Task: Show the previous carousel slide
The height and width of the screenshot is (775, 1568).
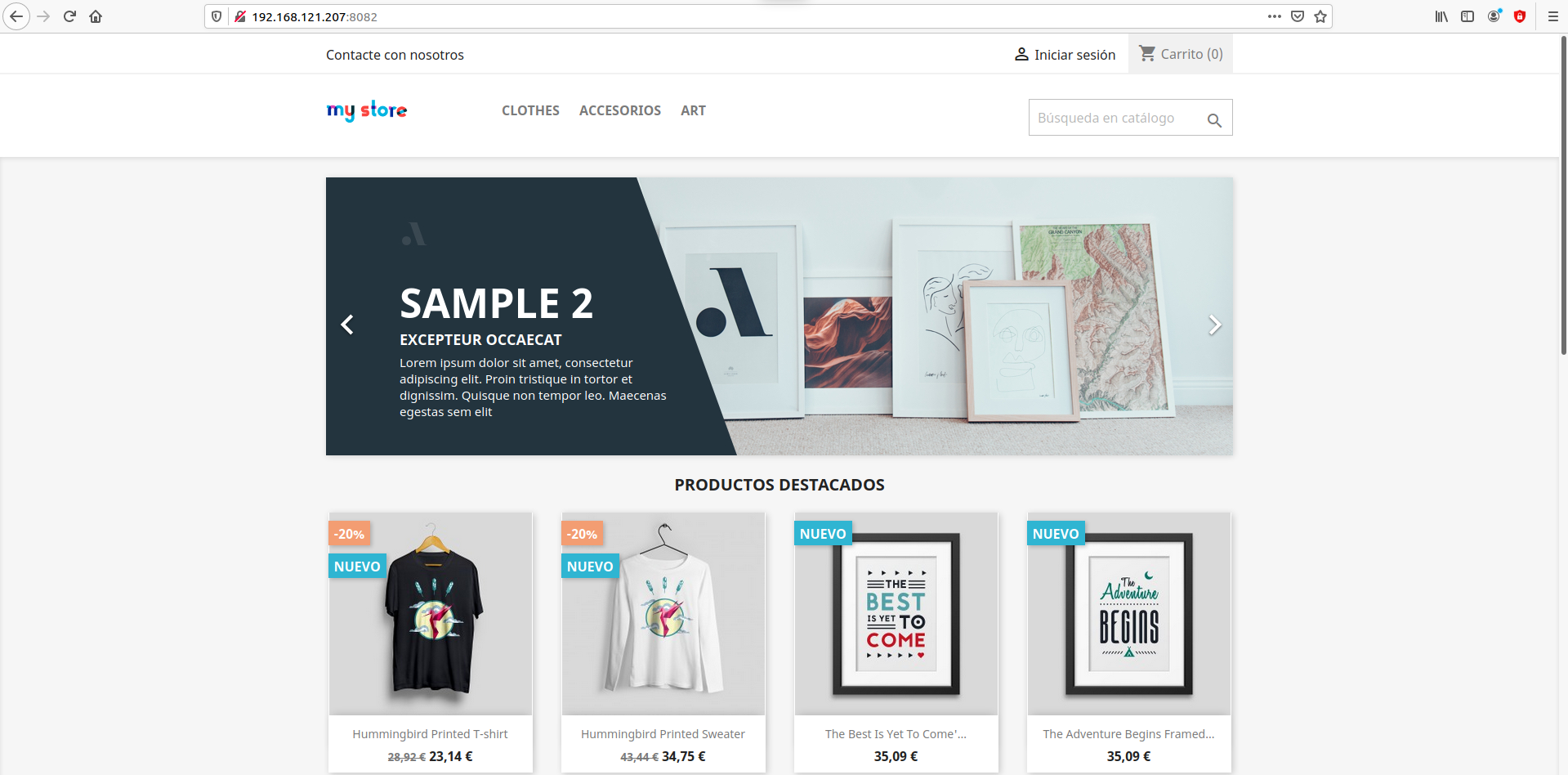Action: 347,325
